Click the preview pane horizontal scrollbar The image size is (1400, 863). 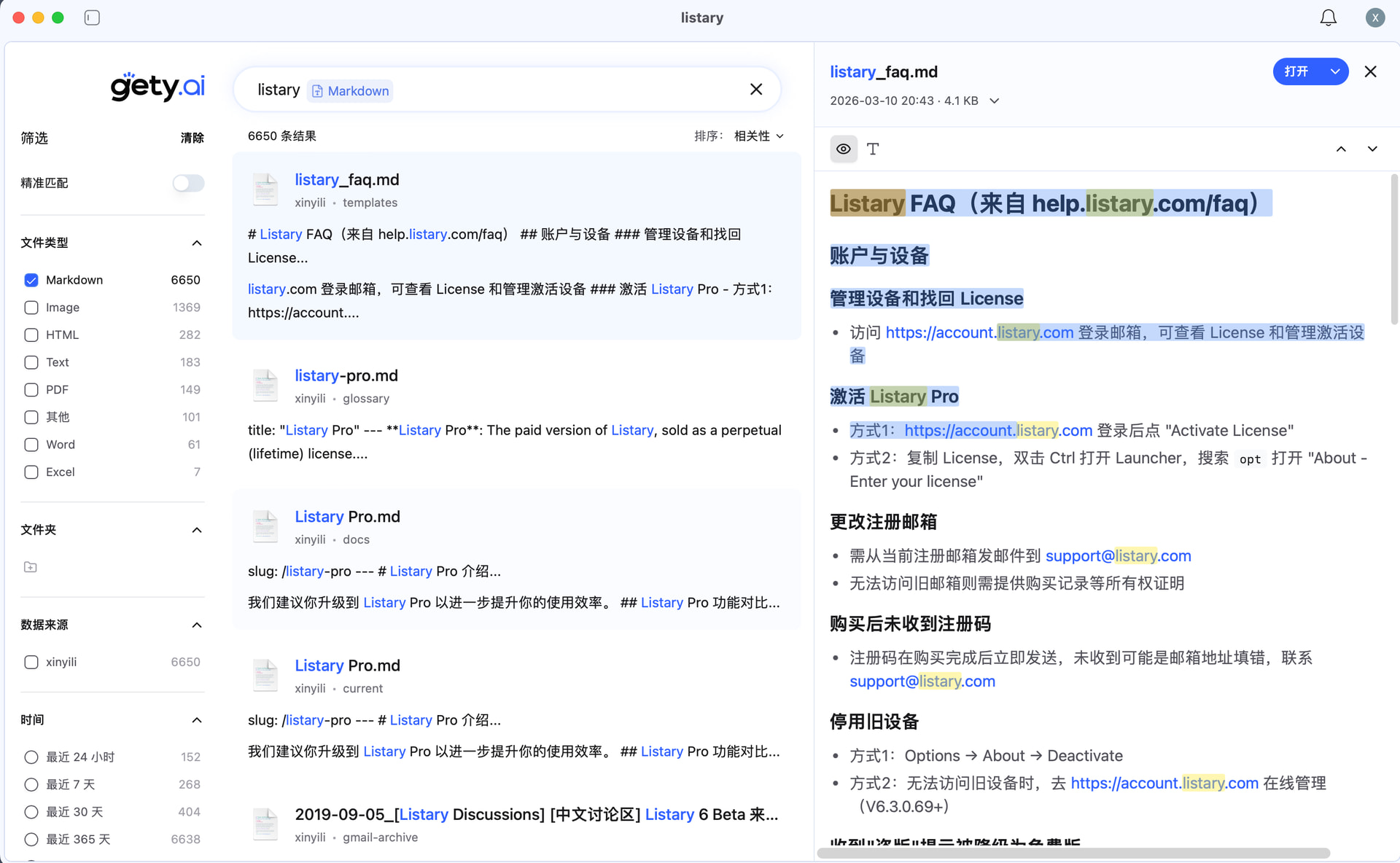point(1073,853)
